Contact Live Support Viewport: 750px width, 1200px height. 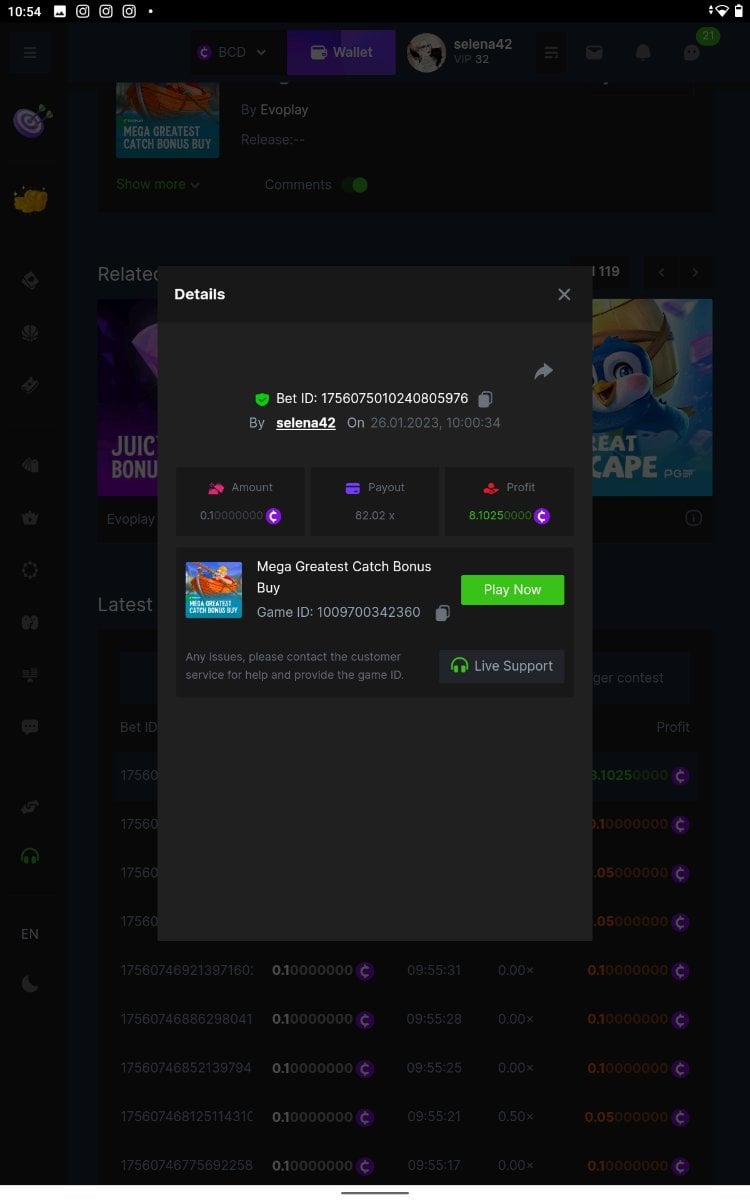(502, 666)
